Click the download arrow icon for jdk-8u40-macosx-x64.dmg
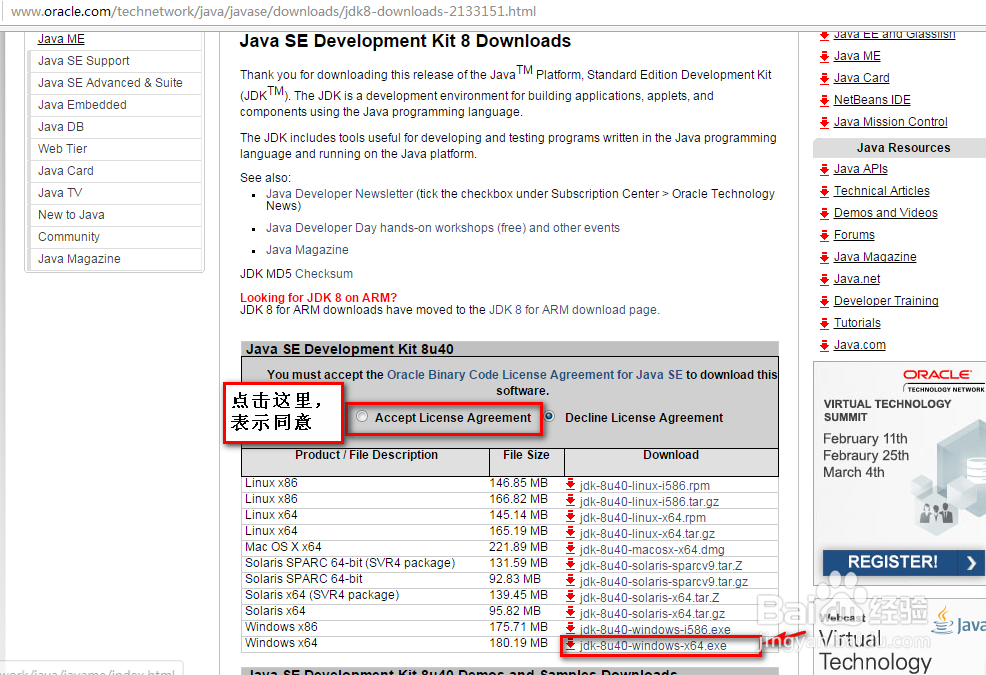Screen dimensions: 986x675 [570, 549]
